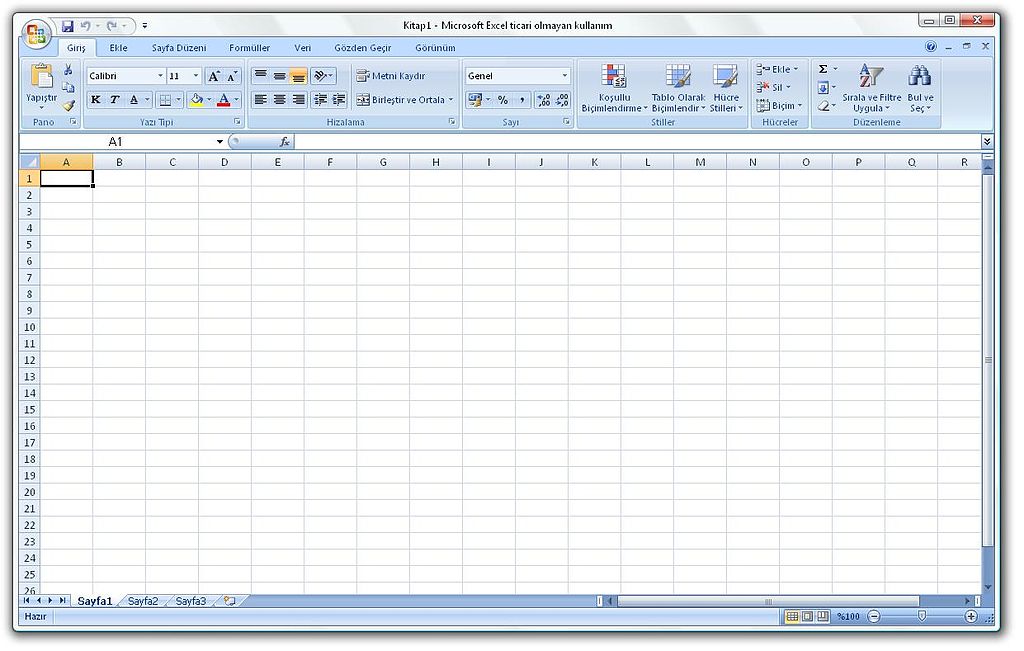Screen dimensions: 1024x651
Task: Click the insert function fx icon
Action: click(x=285, y=142)
